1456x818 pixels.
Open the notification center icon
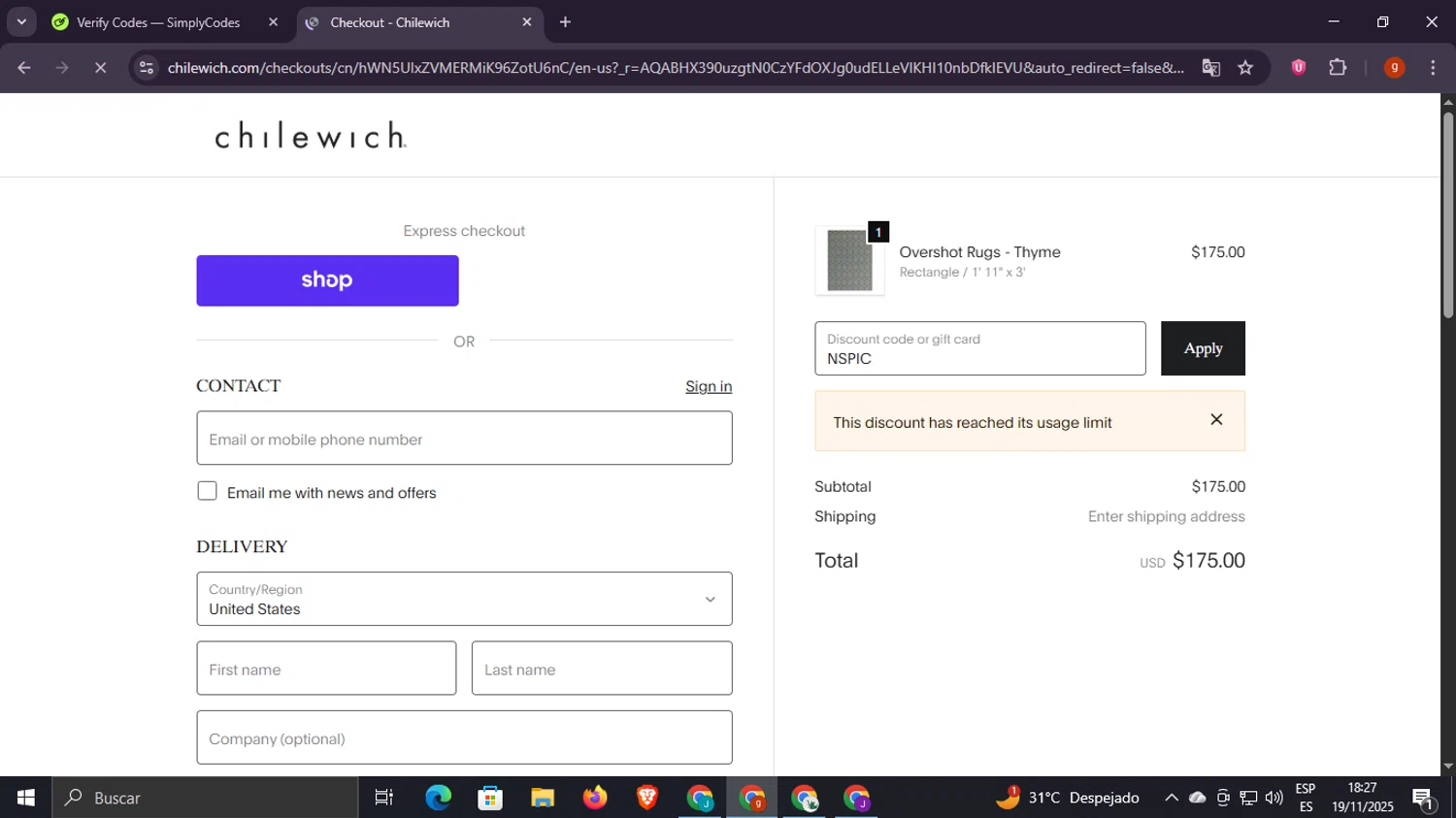[x=1424, y=799]
